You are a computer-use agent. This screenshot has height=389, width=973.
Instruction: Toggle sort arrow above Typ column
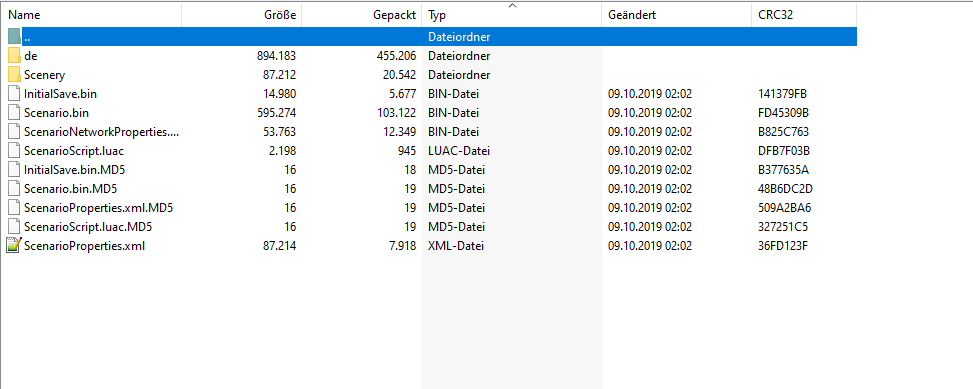[x=512, y=6]
